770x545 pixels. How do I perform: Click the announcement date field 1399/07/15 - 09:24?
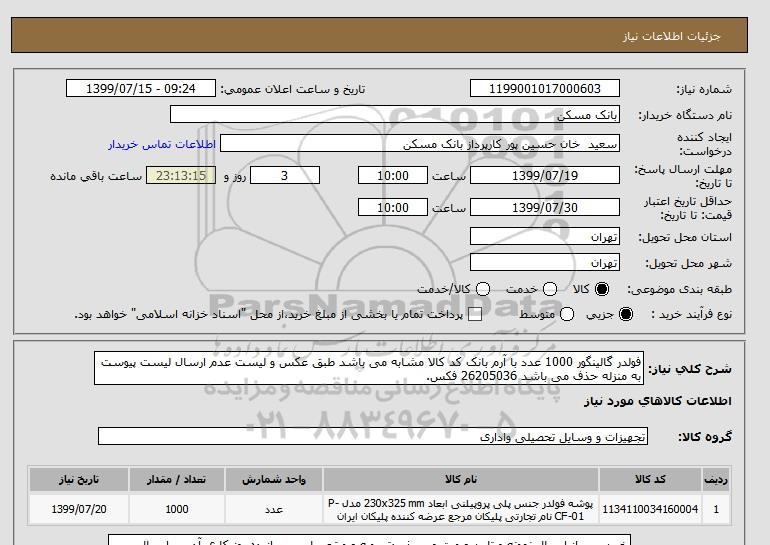click(x=141, y=88)
